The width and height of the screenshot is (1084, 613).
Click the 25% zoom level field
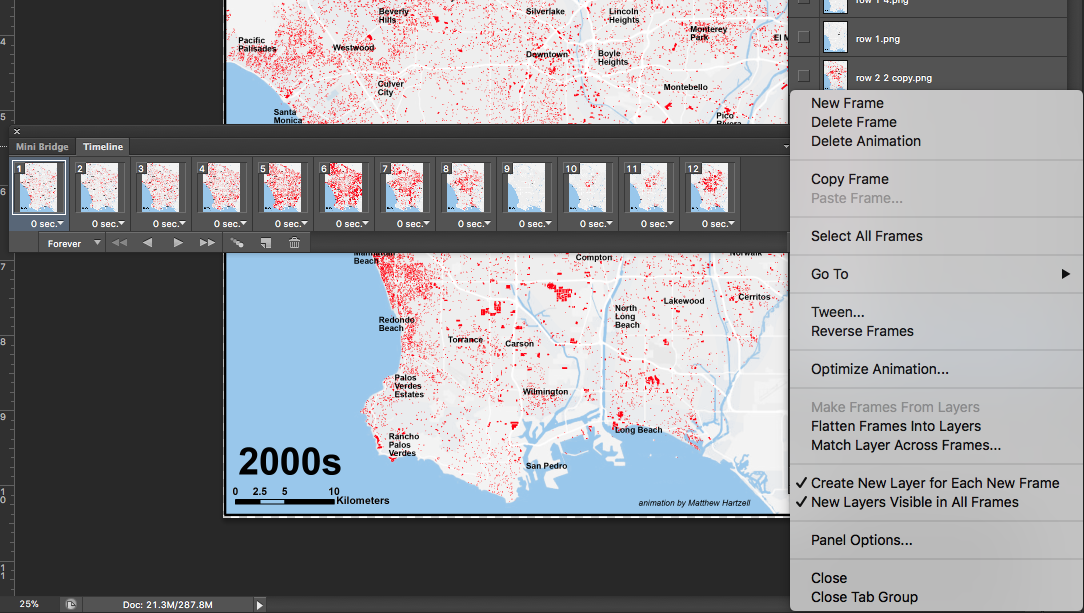tap(29, 604)
